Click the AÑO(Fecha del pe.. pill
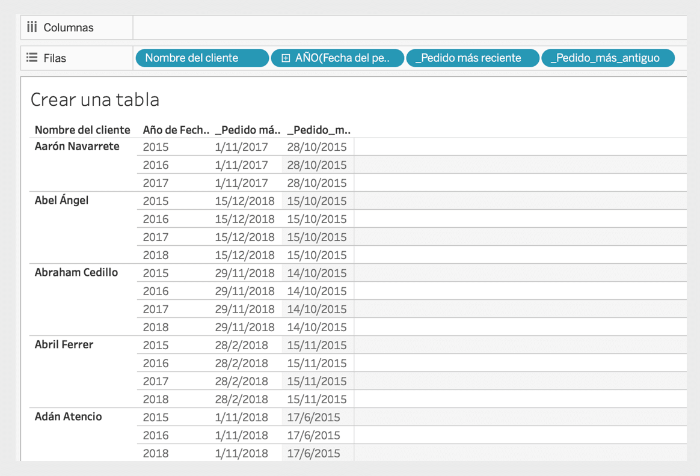The image size is (700, 476). pos(338,58)
